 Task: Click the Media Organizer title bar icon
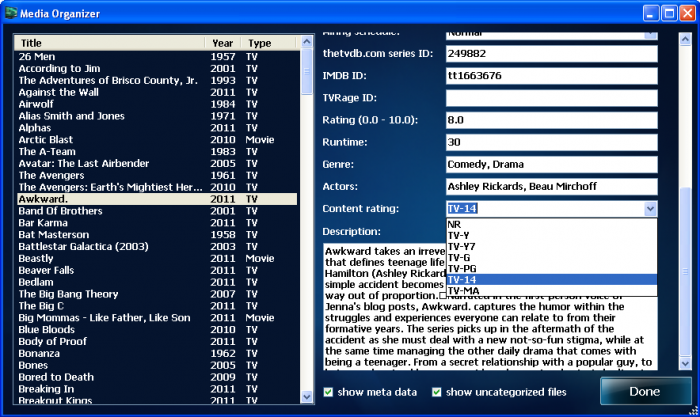[11, 13]
